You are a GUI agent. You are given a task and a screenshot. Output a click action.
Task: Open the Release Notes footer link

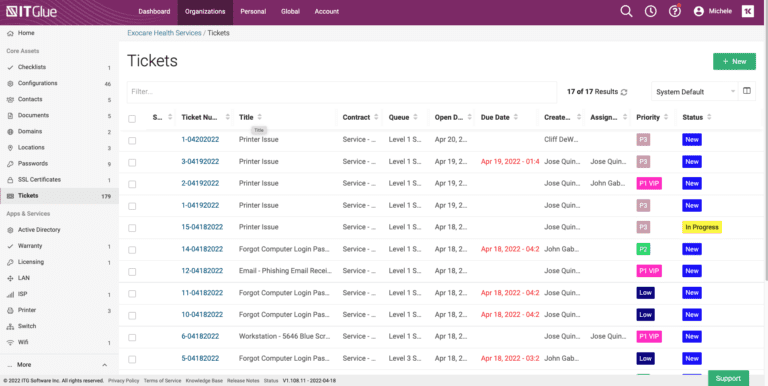(243, 381)
